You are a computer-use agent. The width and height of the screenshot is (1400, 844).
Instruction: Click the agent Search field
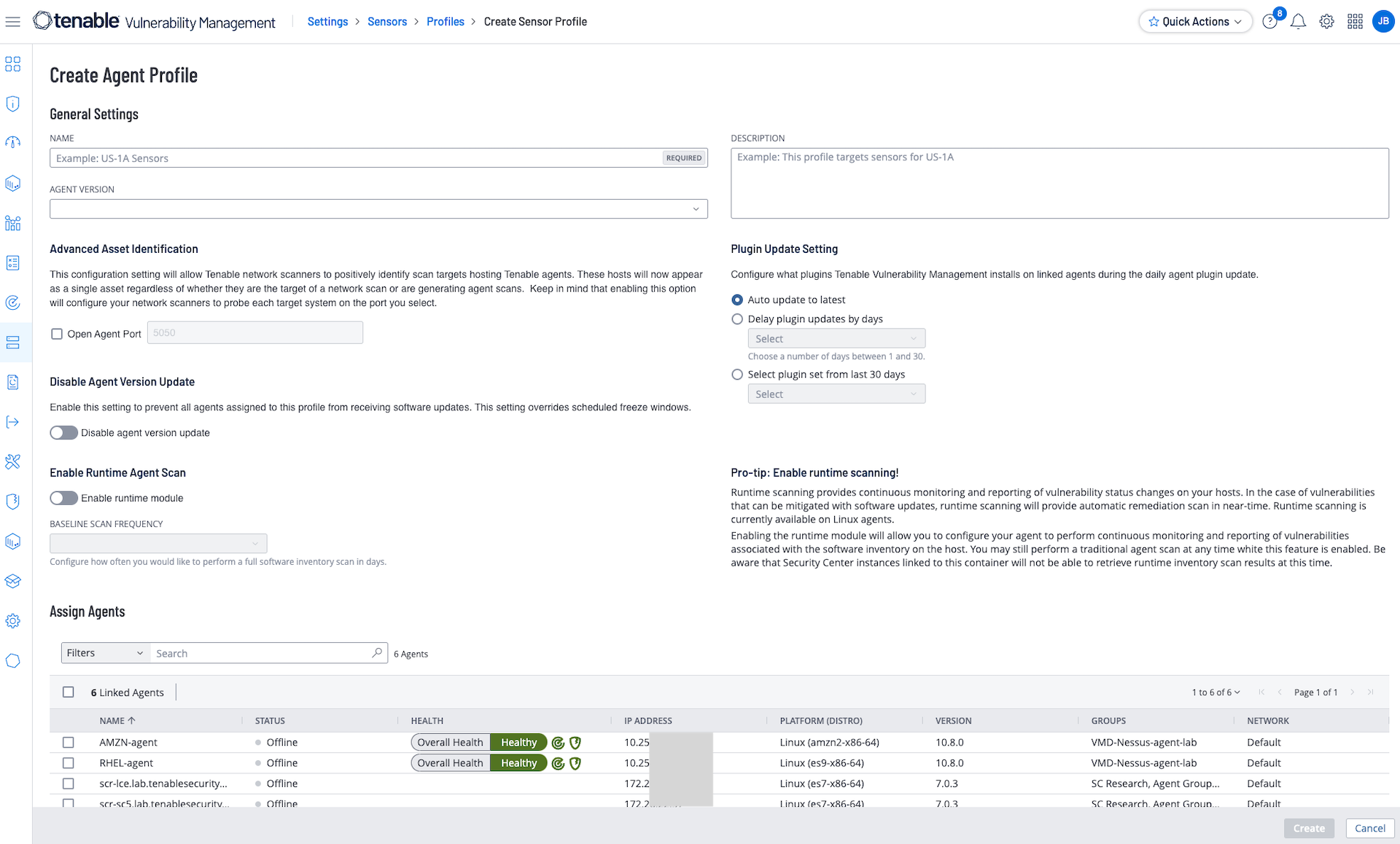(x=268, y=653)
